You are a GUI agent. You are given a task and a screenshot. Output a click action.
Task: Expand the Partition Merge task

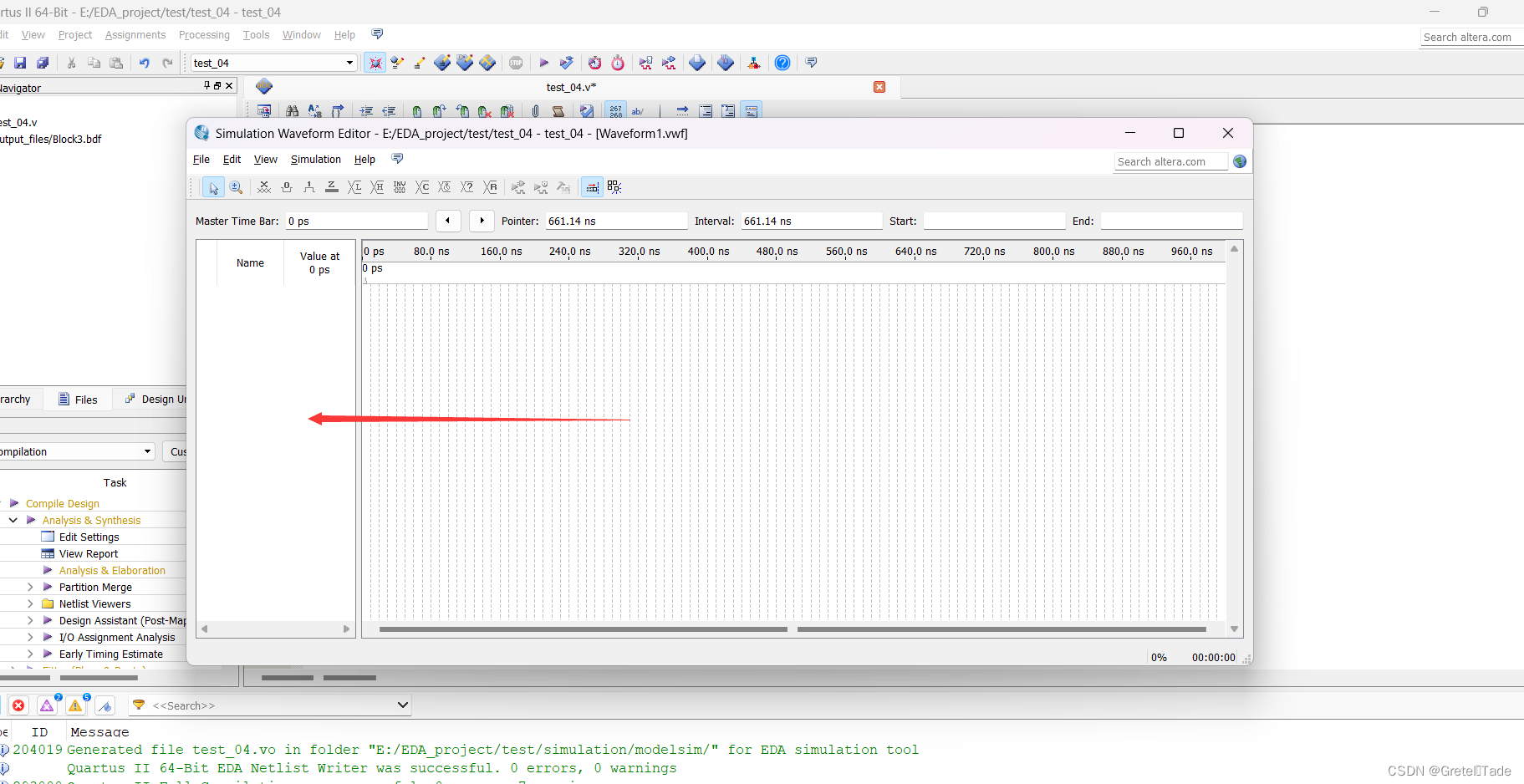pyautogui.click(x=30, y=587)
